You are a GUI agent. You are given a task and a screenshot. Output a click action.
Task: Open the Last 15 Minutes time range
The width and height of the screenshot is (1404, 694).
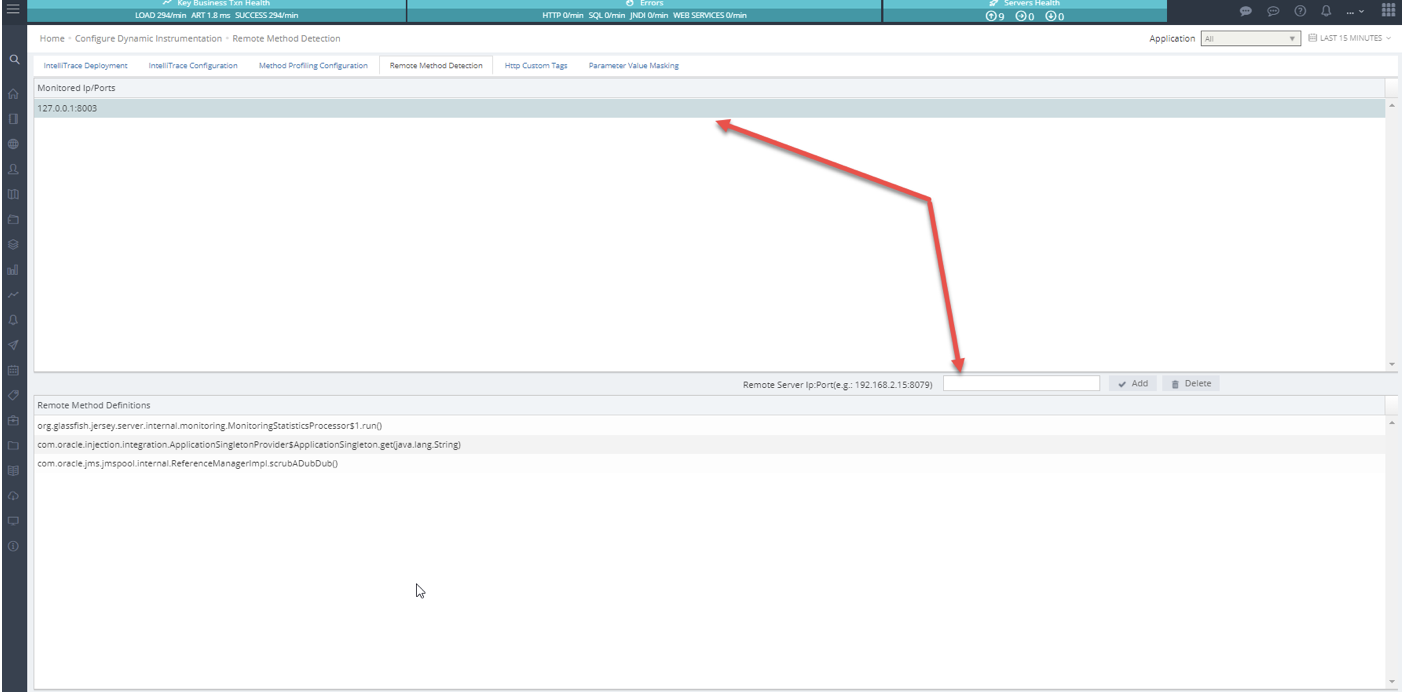(1349, 38)
